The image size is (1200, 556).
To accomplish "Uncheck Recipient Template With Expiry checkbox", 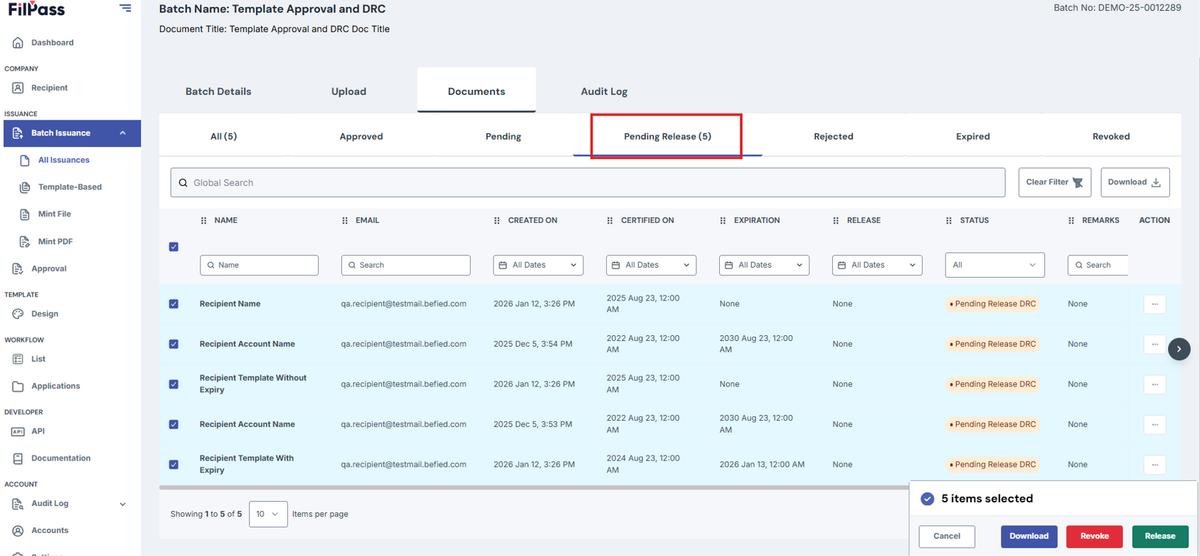I will (x=174, y=464).
